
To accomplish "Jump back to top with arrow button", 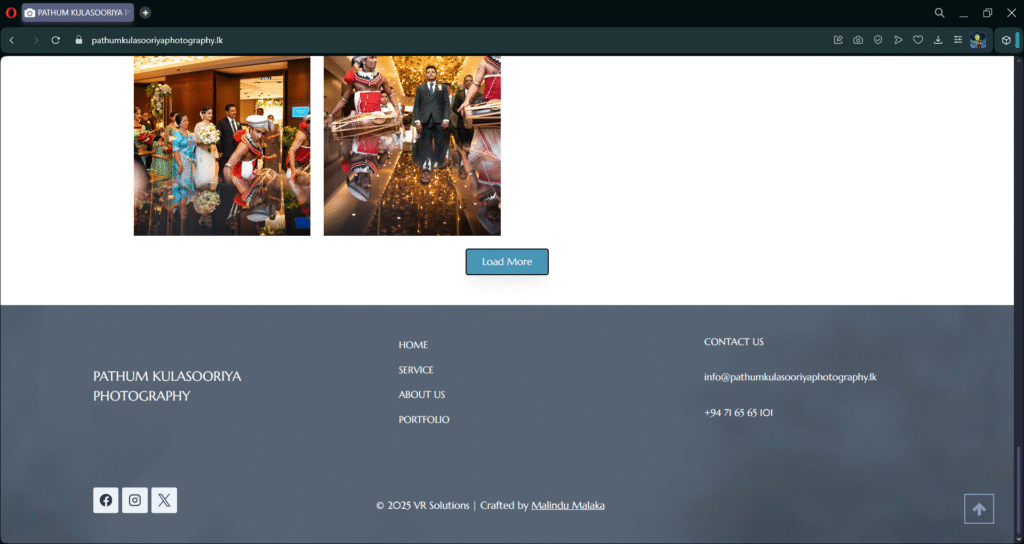I will click(x=979, y=509).
